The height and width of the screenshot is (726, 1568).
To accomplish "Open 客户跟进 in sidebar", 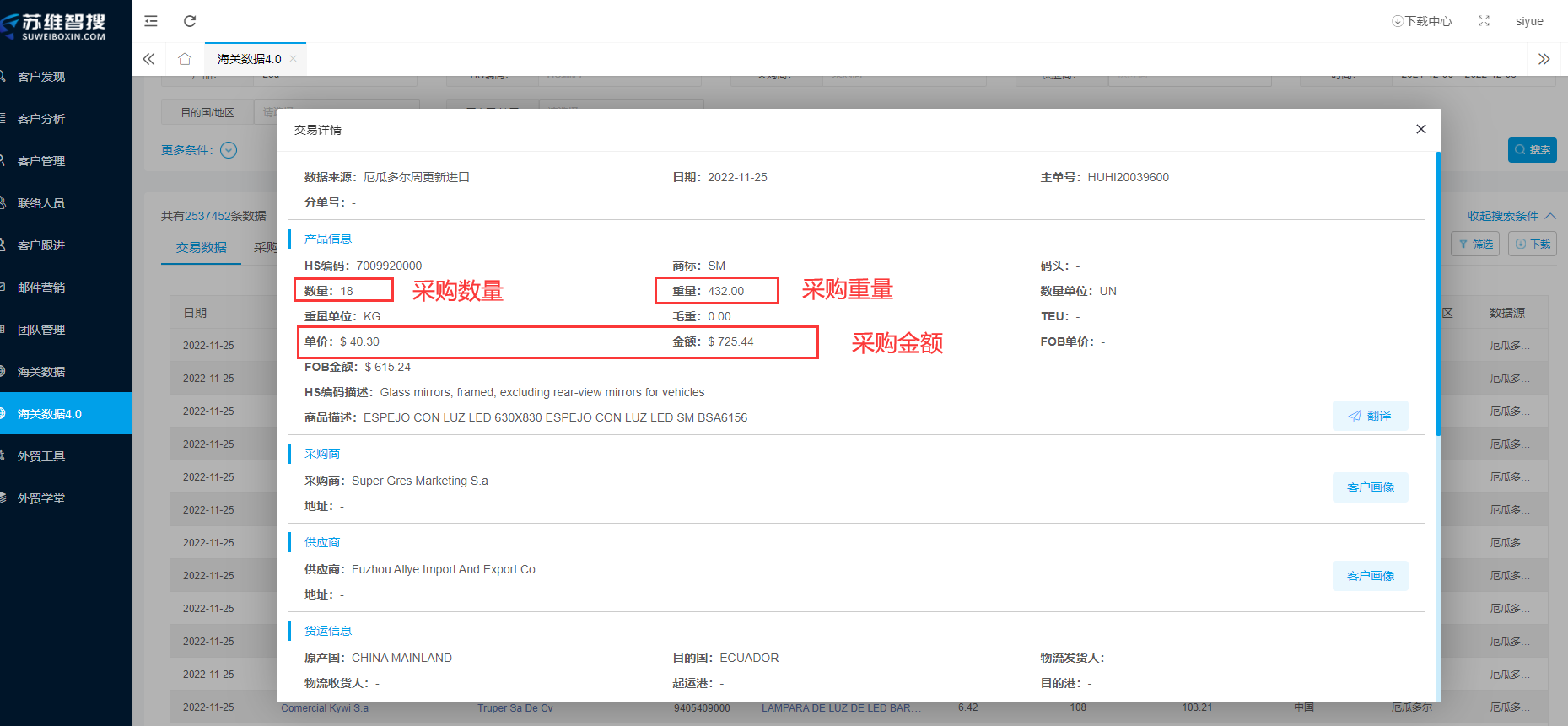I will [x=66, y=245].
